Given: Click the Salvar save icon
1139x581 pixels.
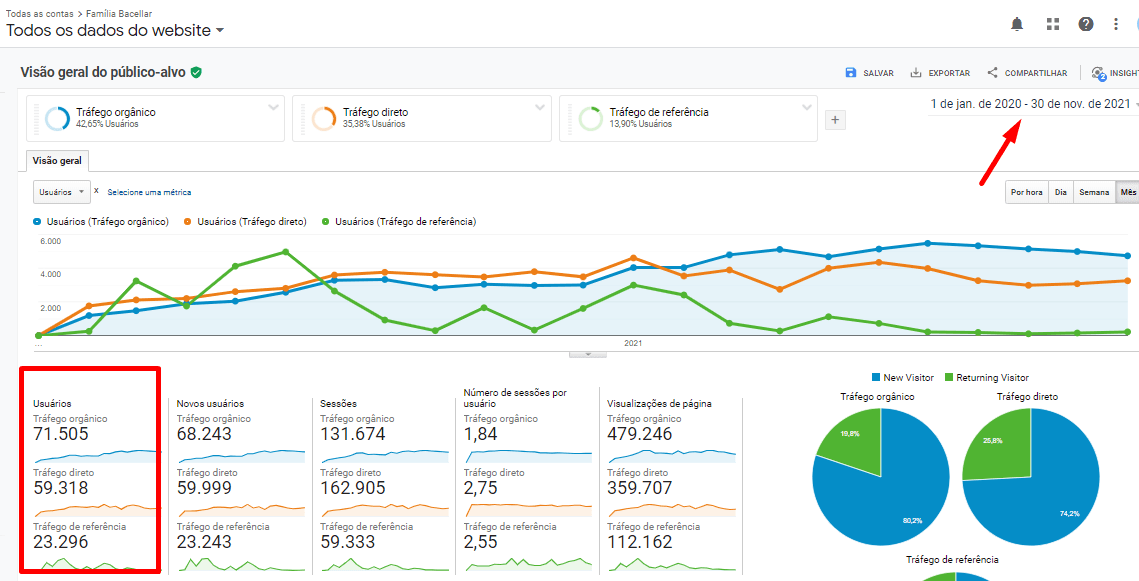Looking at the screenshot, I should tap(851, 73).
